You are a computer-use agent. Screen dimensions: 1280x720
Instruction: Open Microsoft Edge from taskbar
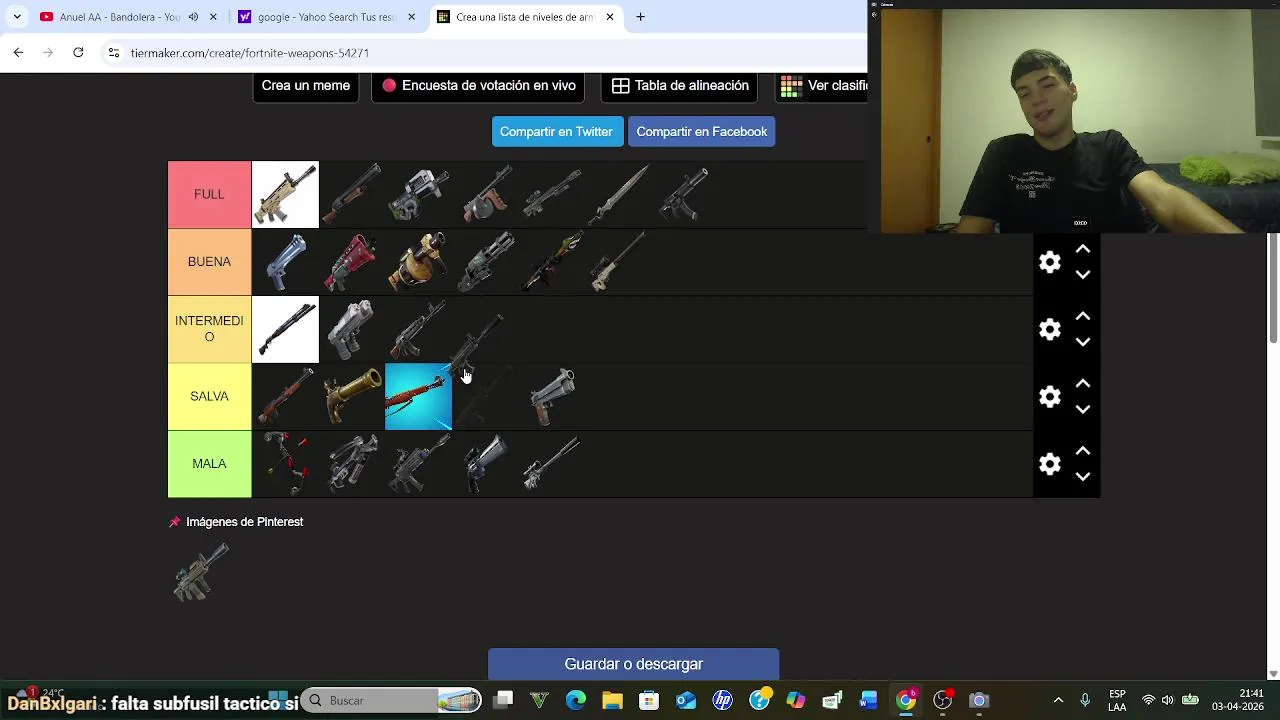(x=576, y=701)
